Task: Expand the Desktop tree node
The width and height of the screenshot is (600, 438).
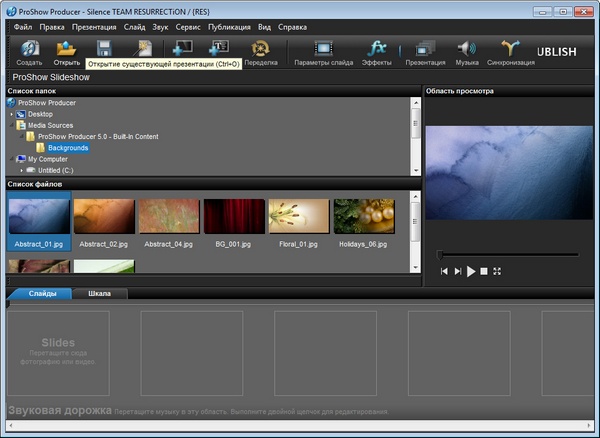Action: click(11, 114)
